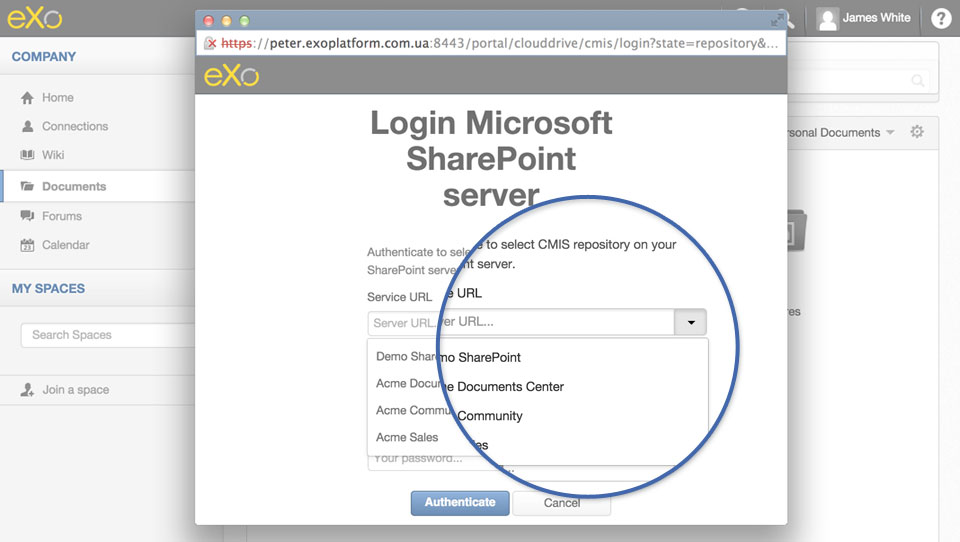Open the Home page from sidebar
The image size is (960, 542).
(x=58, y=97)
